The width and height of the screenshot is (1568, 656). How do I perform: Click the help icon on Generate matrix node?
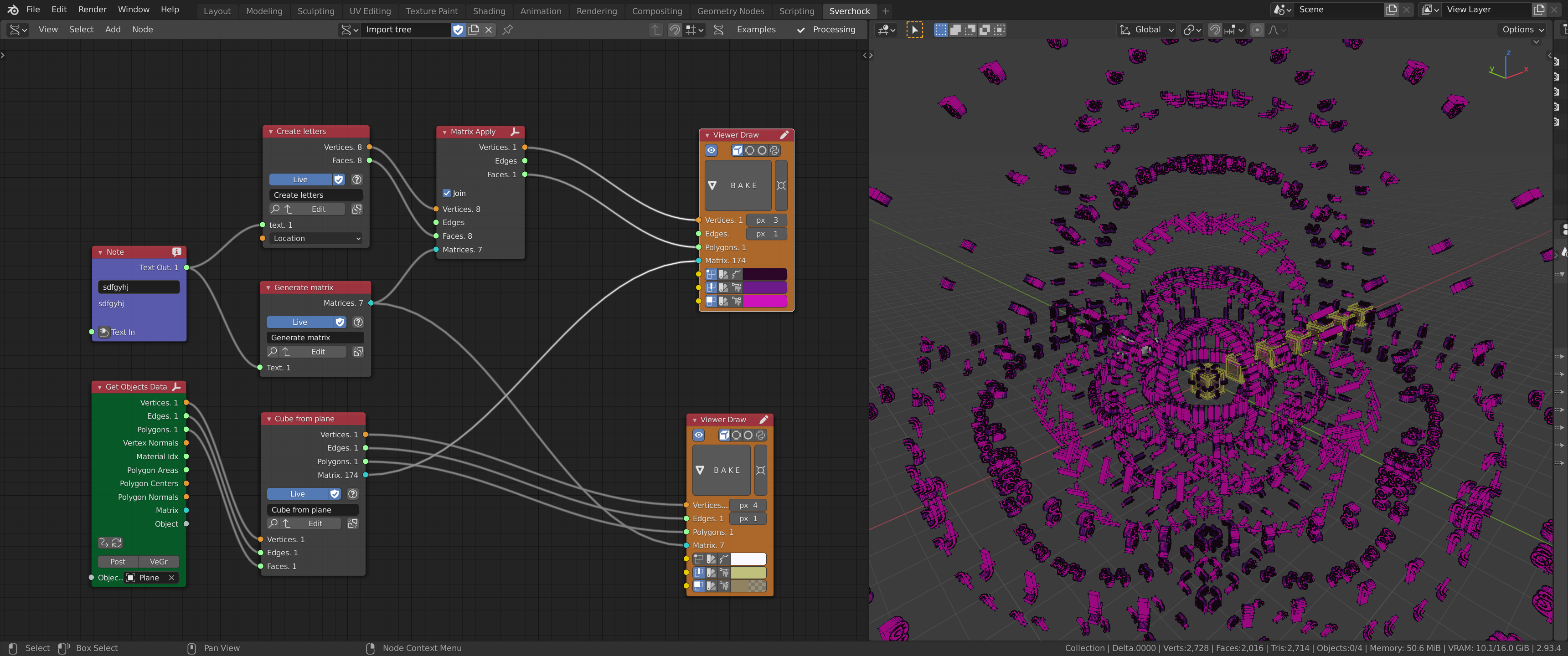tap(358, 322)
